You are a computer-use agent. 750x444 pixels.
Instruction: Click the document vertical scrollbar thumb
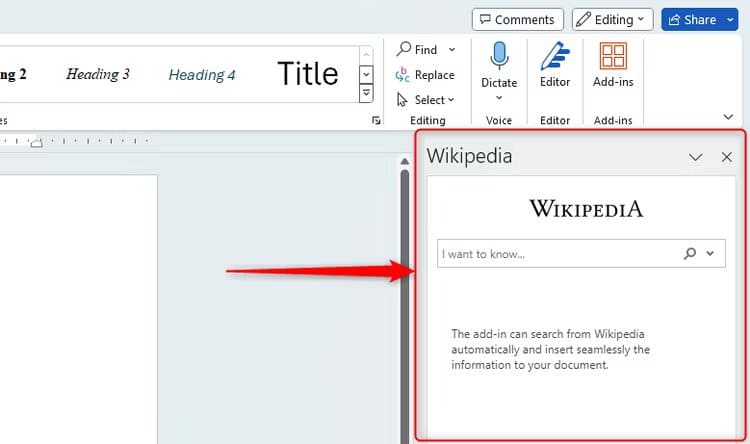pos(405,306)
